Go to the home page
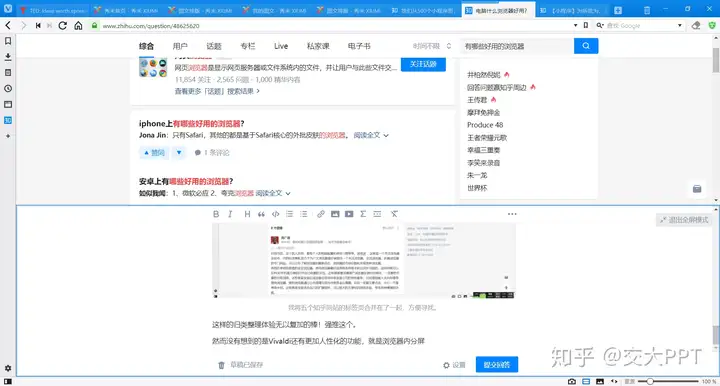Image resolution: width=720 pixels, height=386 pixels. pos(79,26)
